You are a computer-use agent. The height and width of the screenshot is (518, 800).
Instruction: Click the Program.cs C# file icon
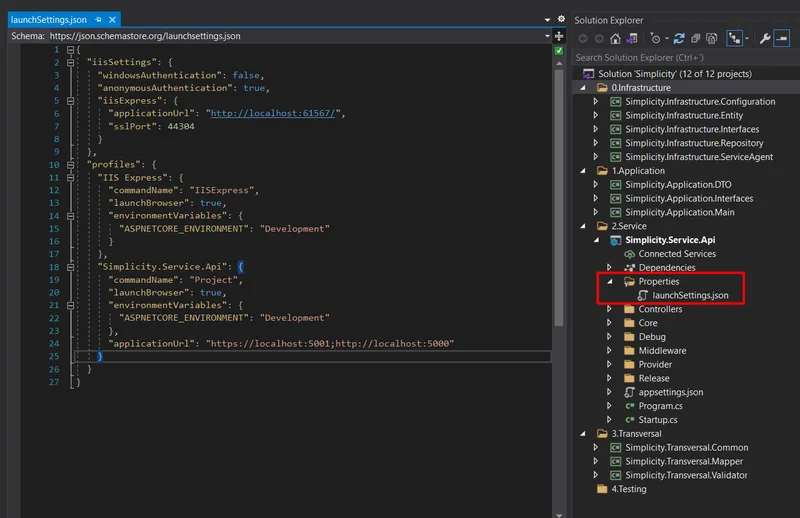[x=630, y=406]
